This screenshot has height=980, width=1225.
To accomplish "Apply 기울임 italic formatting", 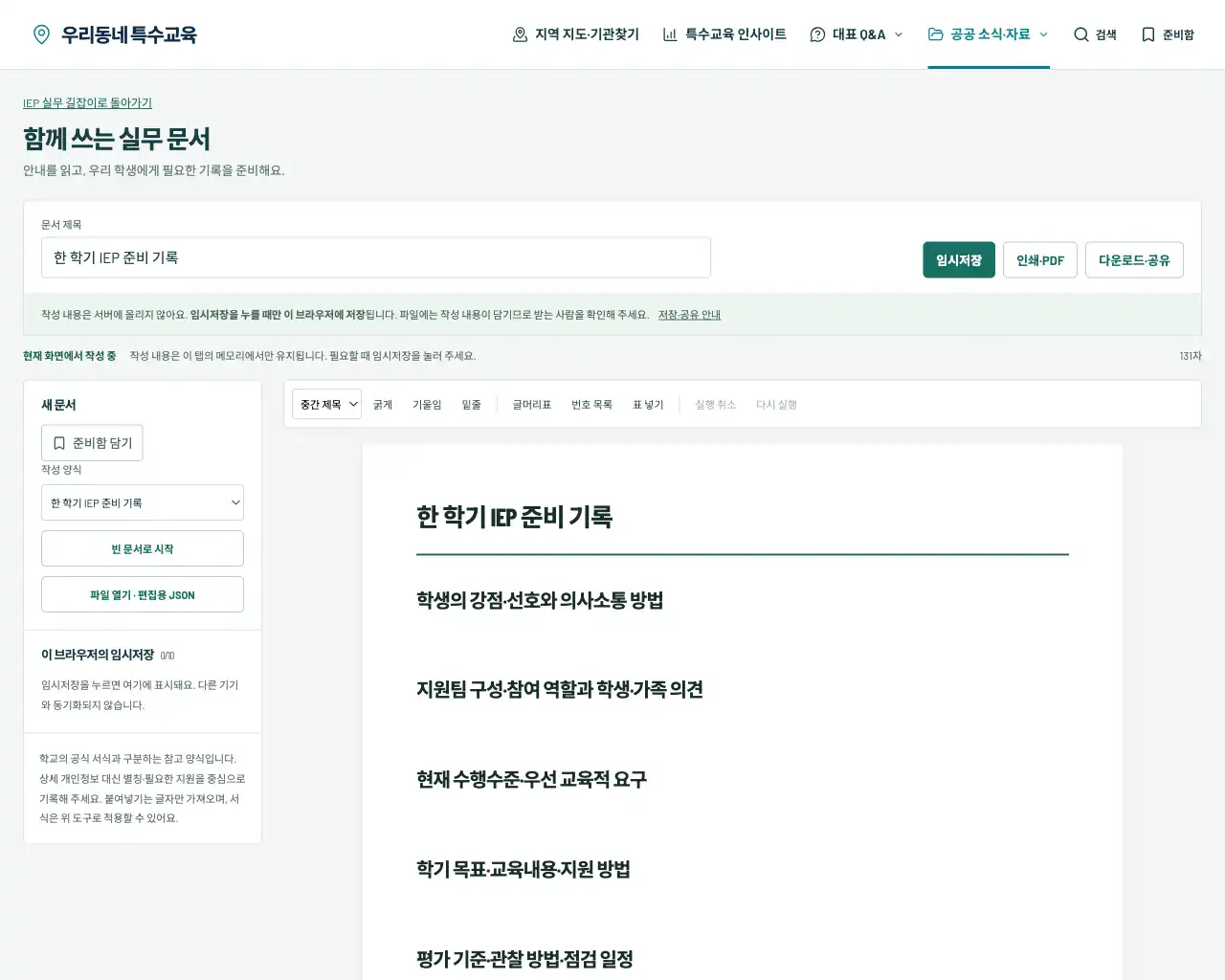I will point(427,405).
